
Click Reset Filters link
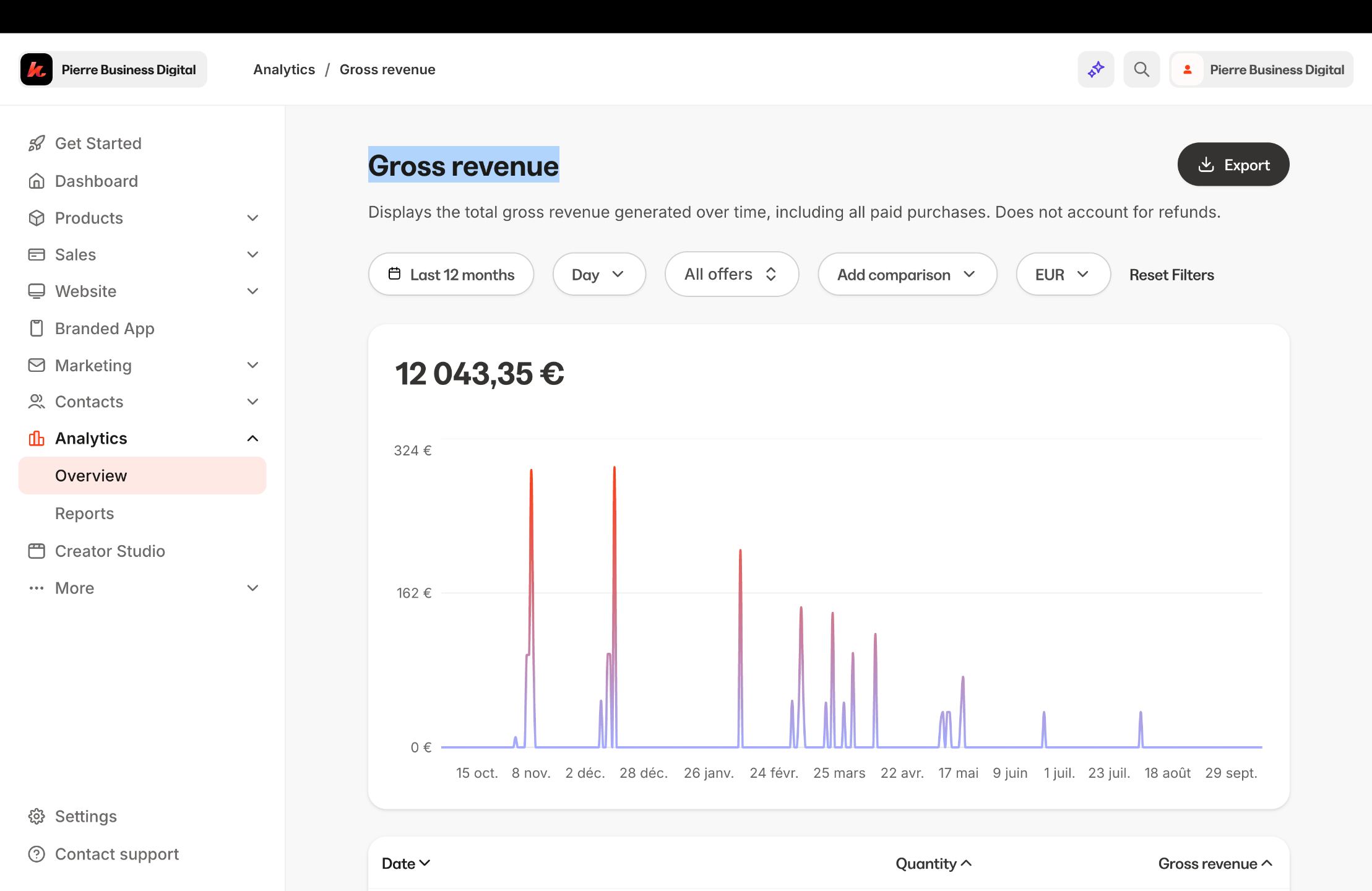tap(1171, 275)
